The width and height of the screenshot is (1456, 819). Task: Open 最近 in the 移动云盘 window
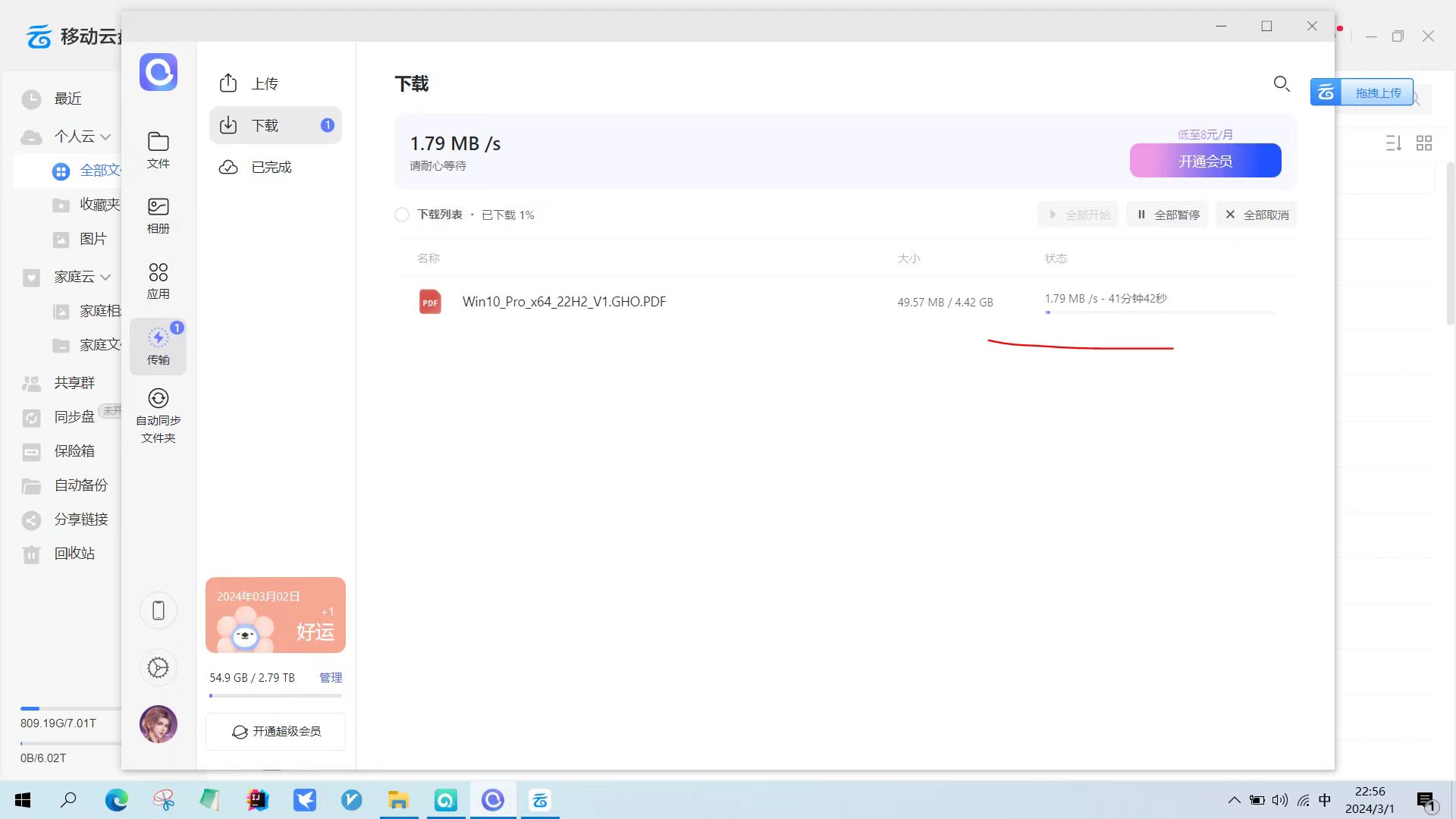[67, 99]
